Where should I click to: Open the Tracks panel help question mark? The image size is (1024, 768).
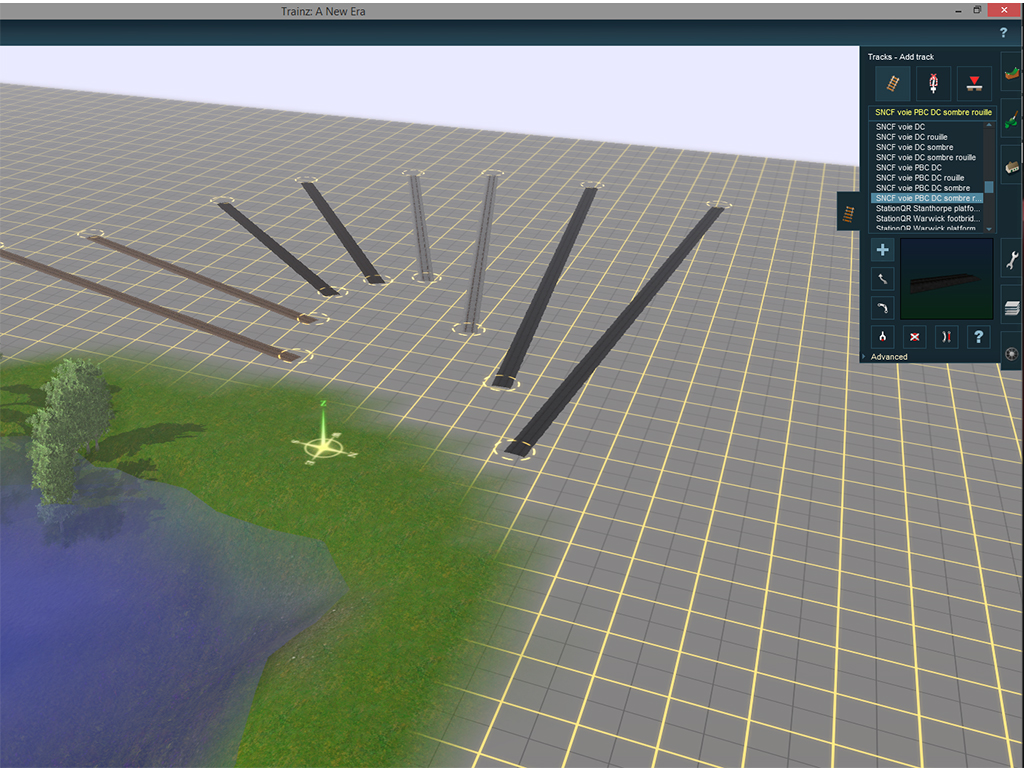pyautogui.click(x=978, y=337)
